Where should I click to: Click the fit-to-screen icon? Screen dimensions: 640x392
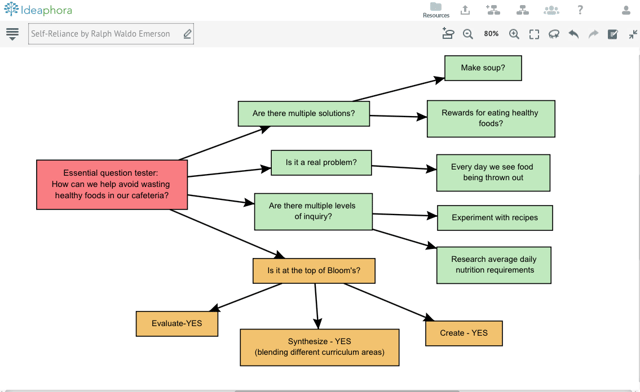point(534,34)
